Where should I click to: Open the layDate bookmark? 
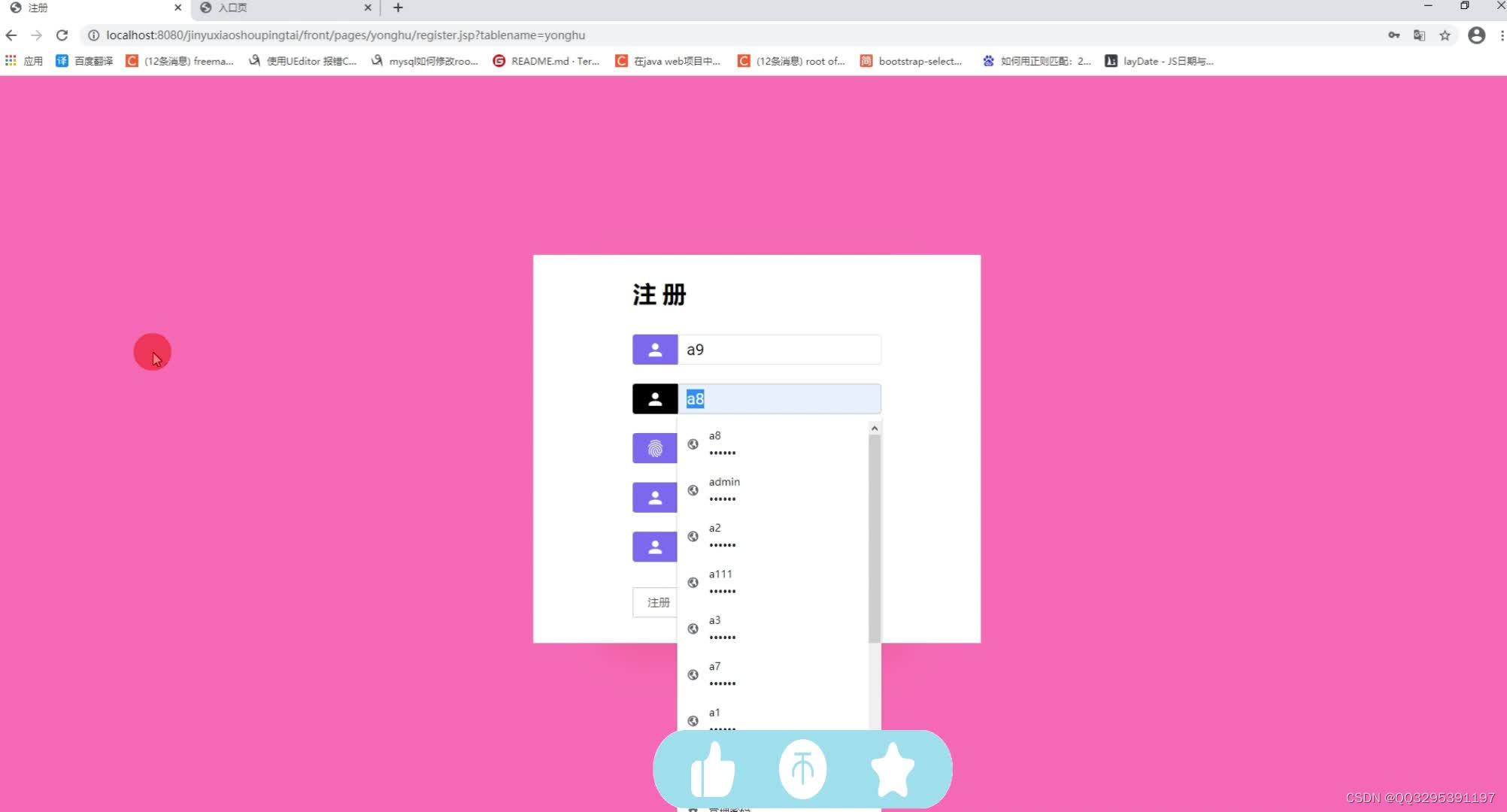click(x=1159, y=61)
